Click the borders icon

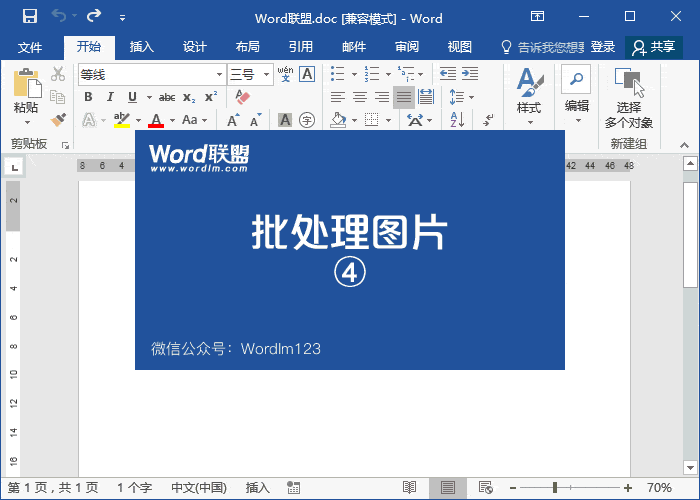click(x=371, y=120)
